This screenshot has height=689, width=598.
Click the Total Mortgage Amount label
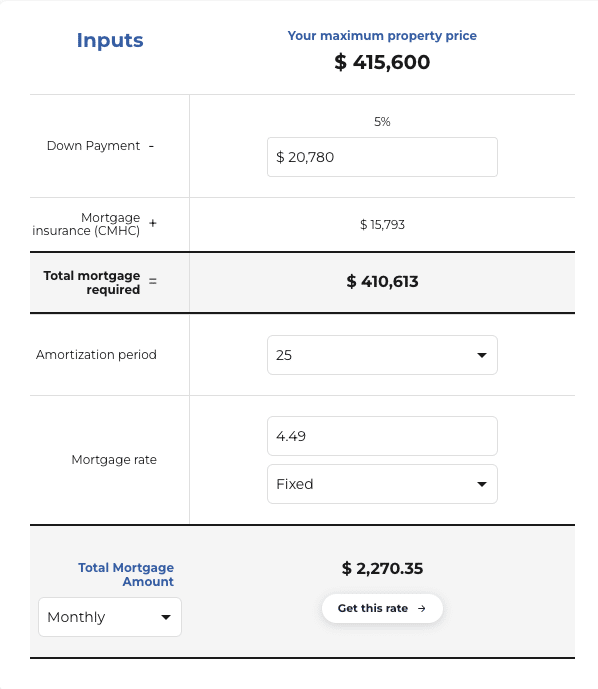click(126, 574)
